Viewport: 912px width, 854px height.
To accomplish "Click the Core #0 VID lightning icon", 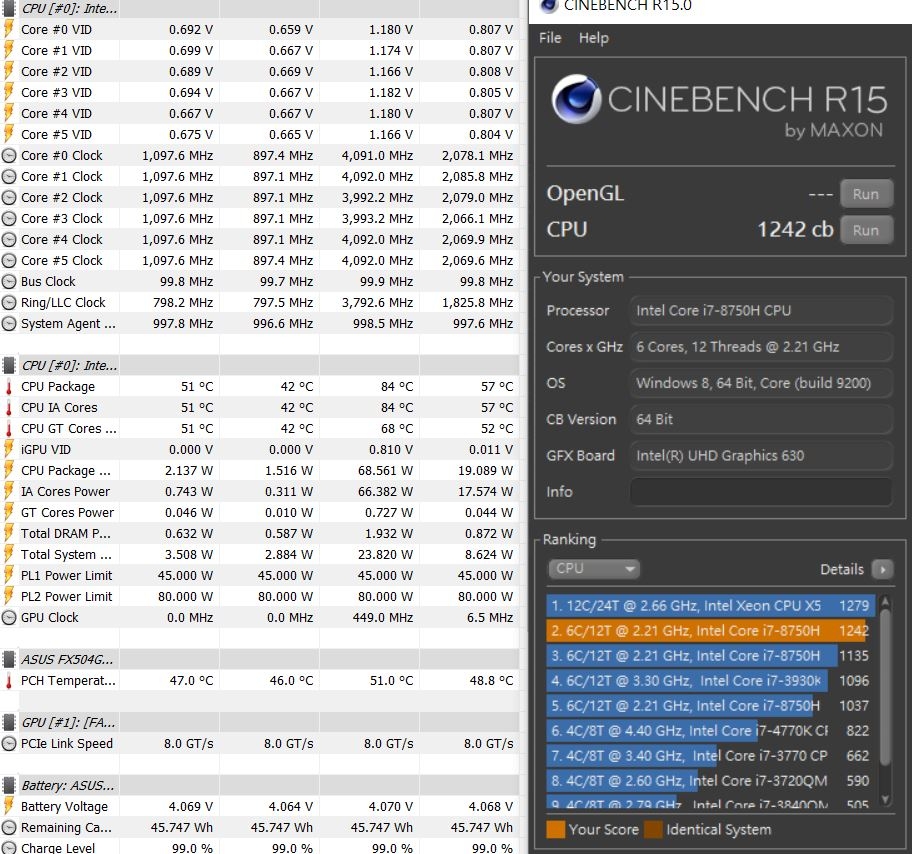I will (x=9, y=29).
